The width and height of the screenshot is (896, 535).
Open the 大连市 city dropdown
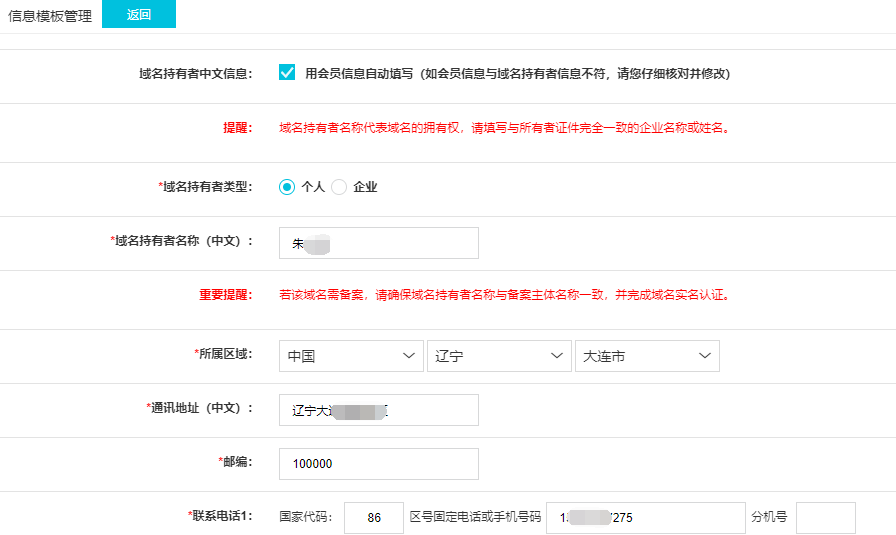point(646,356)
